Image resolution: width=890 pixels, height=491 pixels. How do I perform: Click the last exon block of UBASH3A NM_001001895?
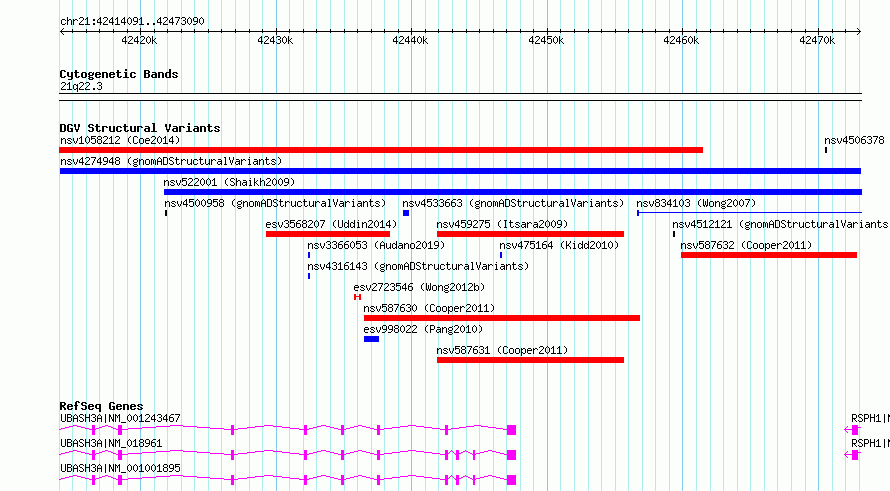tap(511, 480)
